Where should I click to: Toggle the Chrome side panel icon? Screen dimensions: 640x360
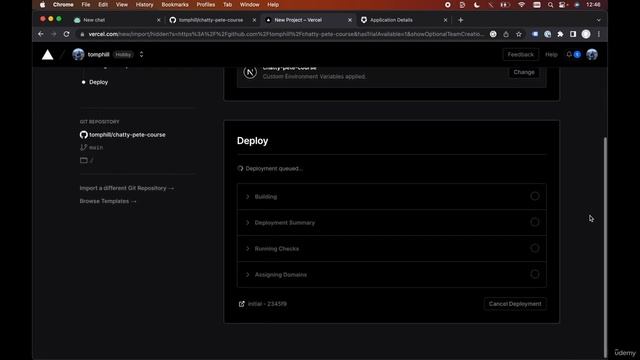tap(573, 34)
